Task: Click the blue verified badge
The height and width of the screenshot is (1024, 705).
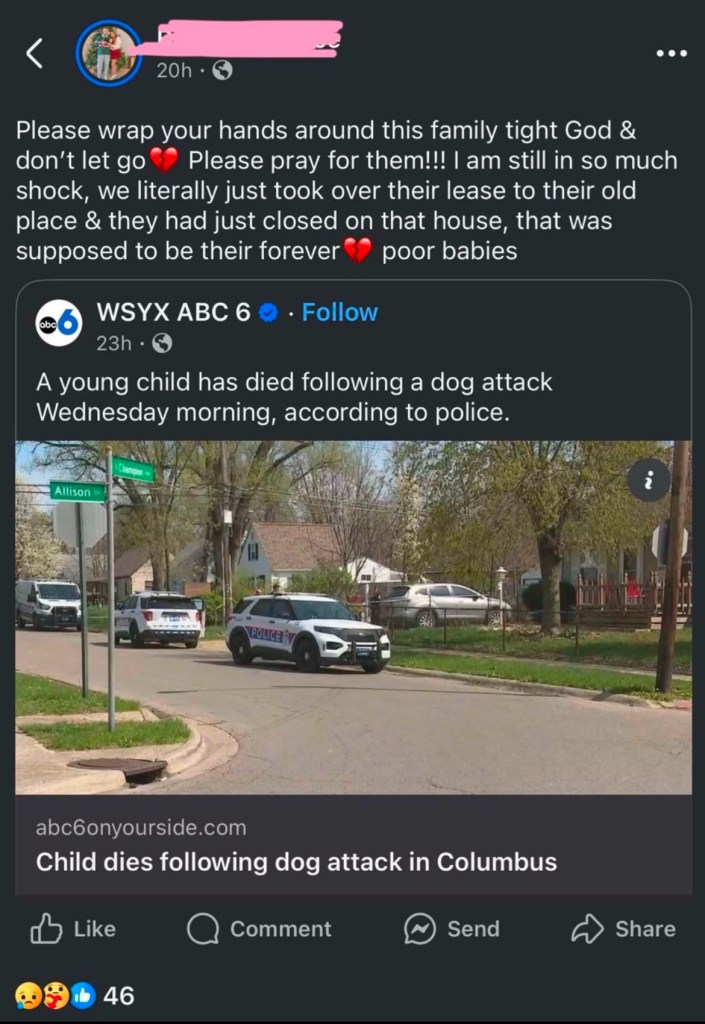Action: point(268,313)
